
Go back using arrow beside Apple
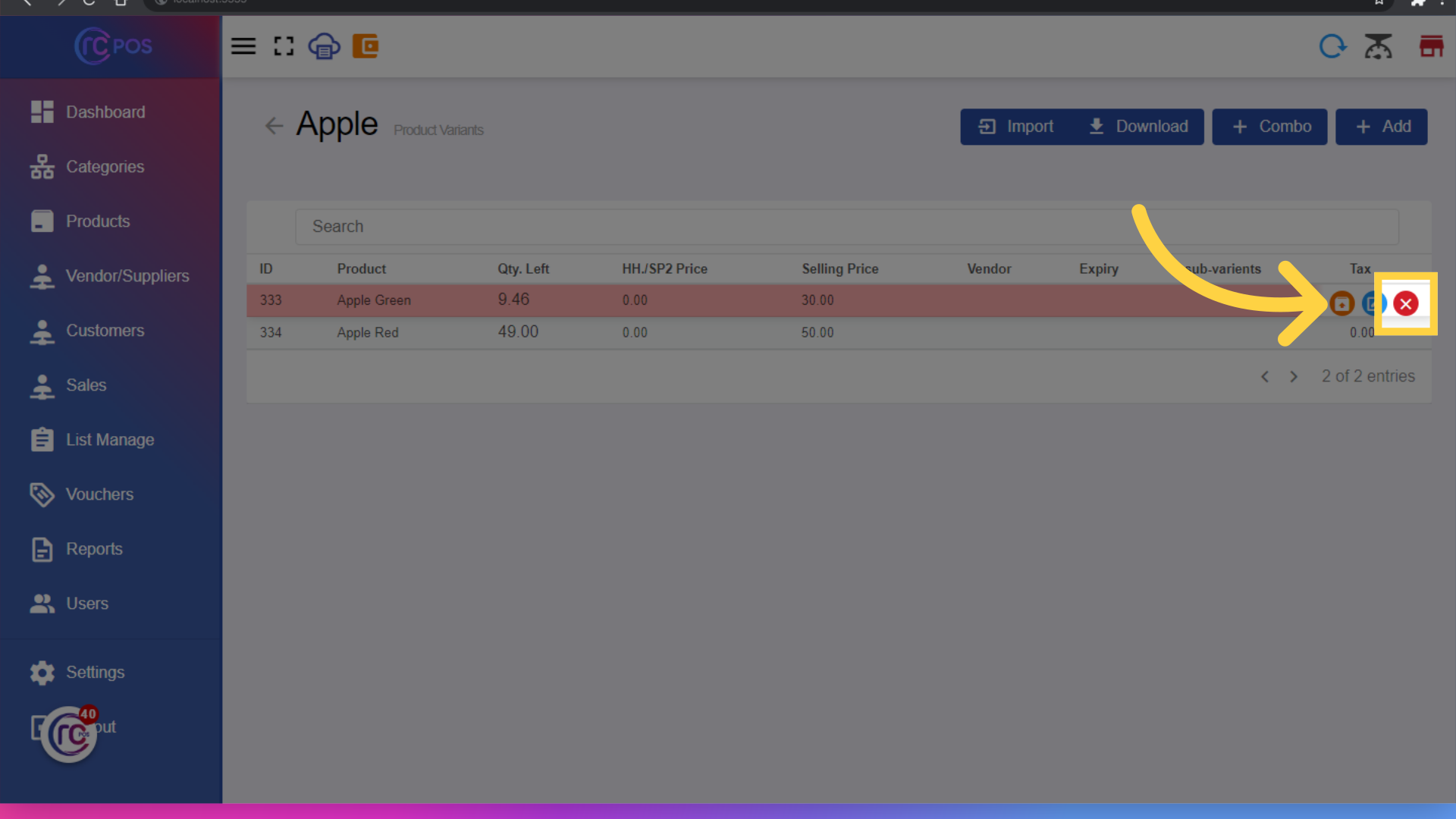click(274, 126)
